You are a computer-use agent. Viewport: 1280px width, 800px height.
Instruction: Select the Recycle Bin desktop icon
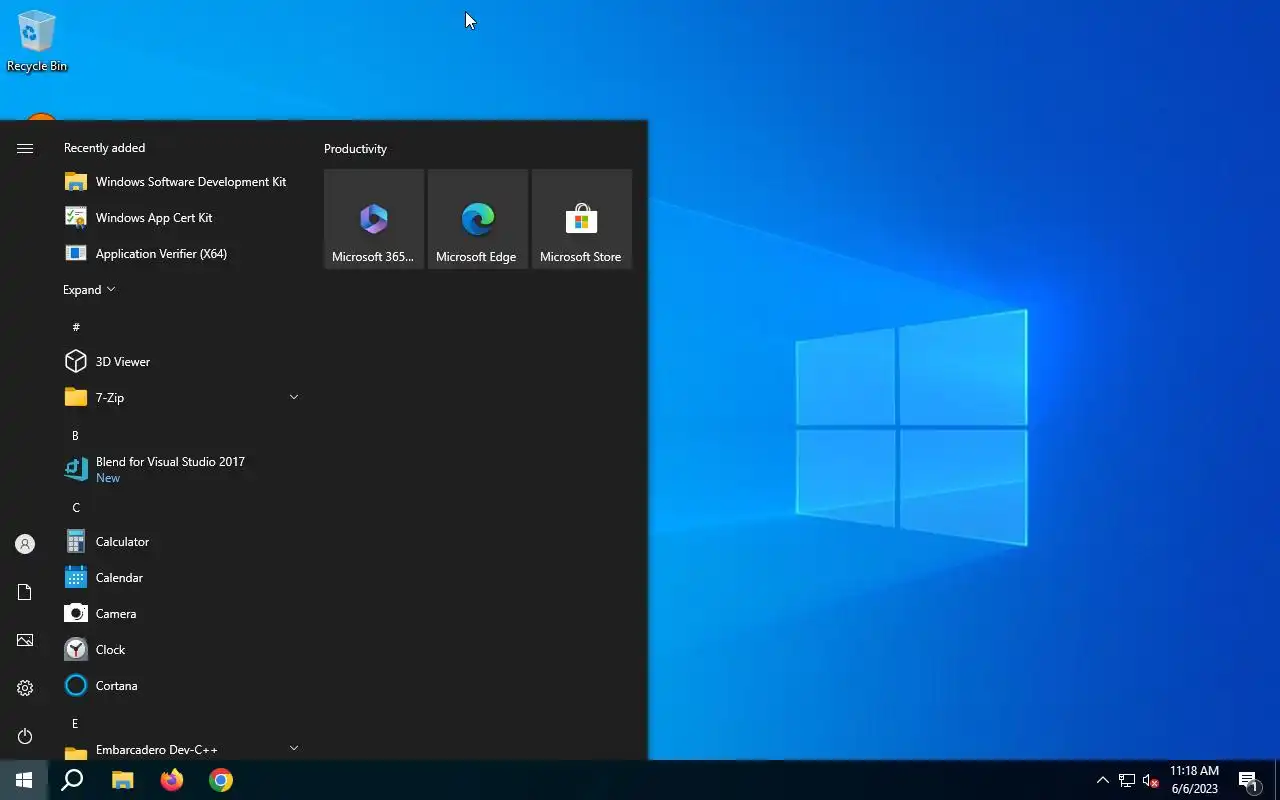(x=37, y=41)
